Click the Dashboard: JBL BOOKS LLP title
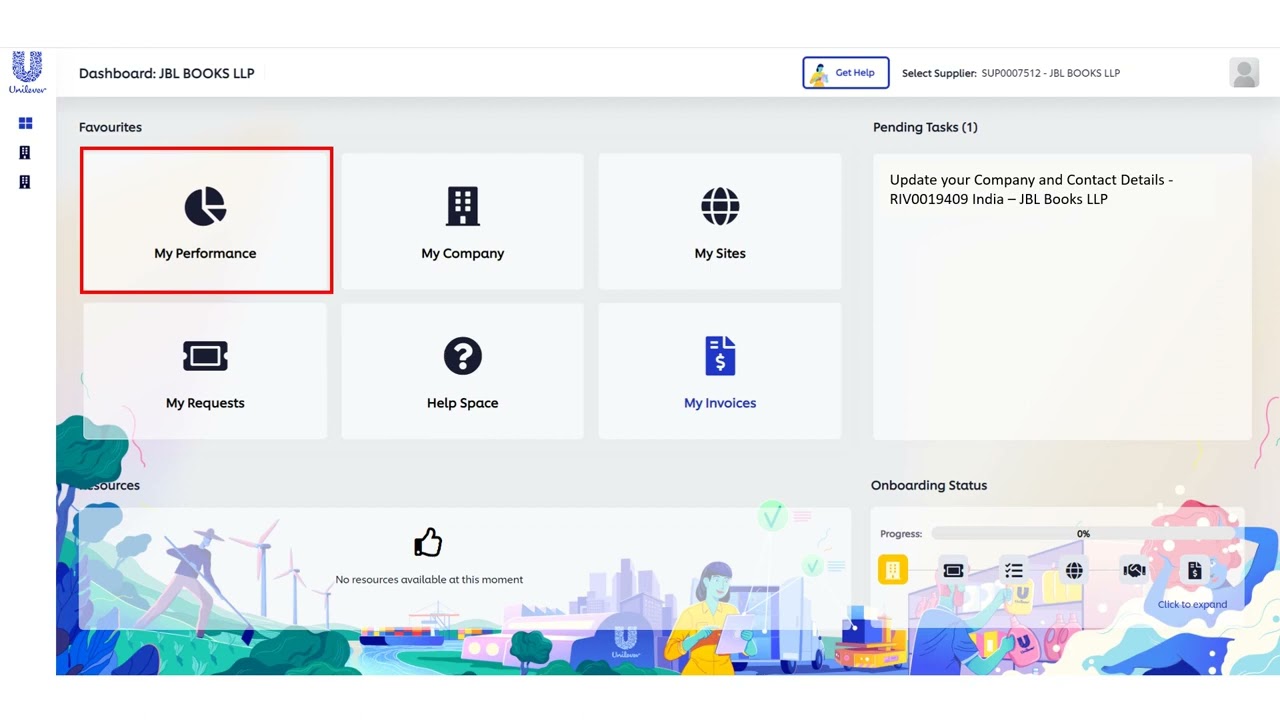This screenshot has height=720, width=1280. (167, 73)
